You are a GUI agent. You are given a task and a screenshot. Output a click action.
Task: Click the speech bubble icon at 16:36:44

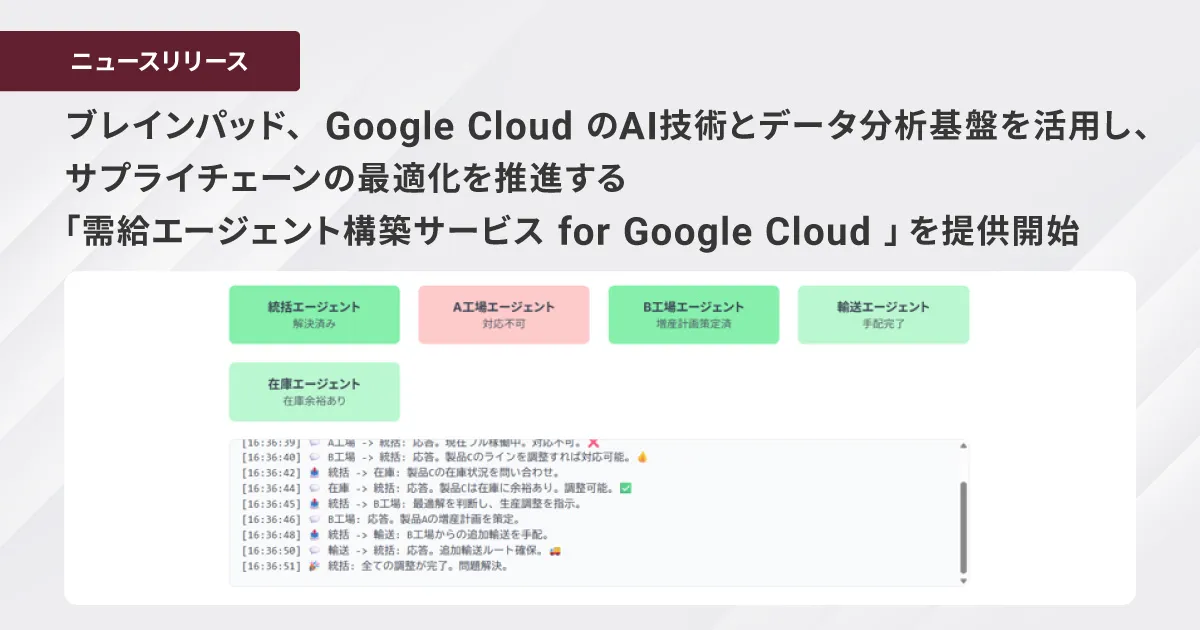314,488
